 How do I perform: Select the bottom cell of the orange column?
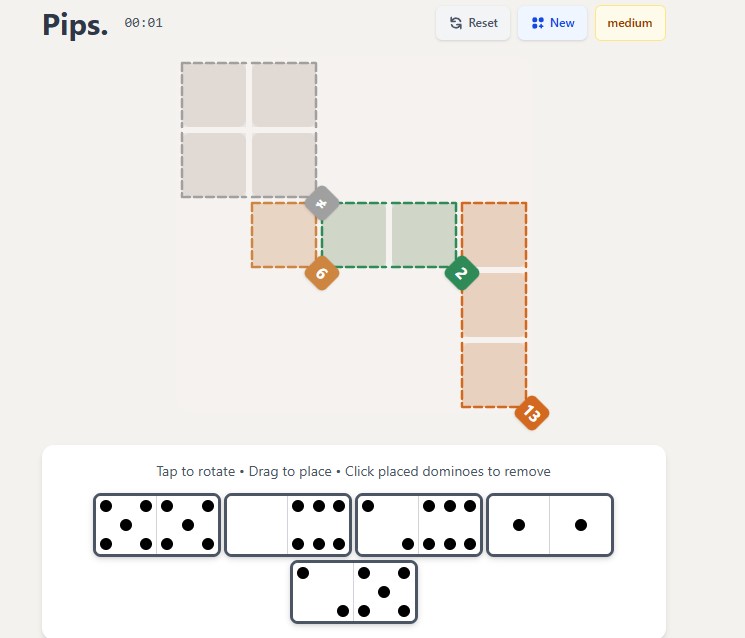coord(494,375)
